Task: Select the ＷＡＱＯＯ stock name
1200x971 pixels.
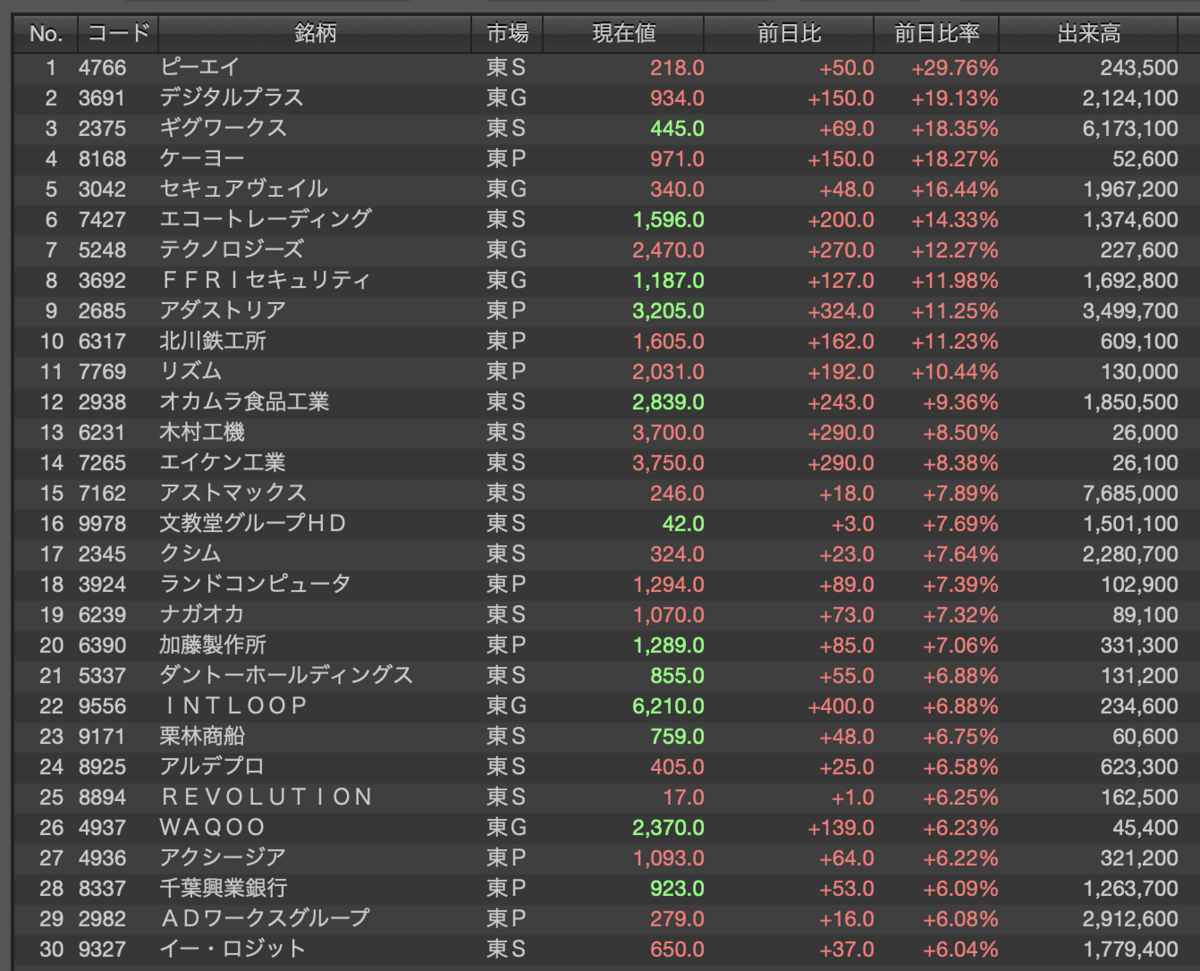Action: click(213, 827)
